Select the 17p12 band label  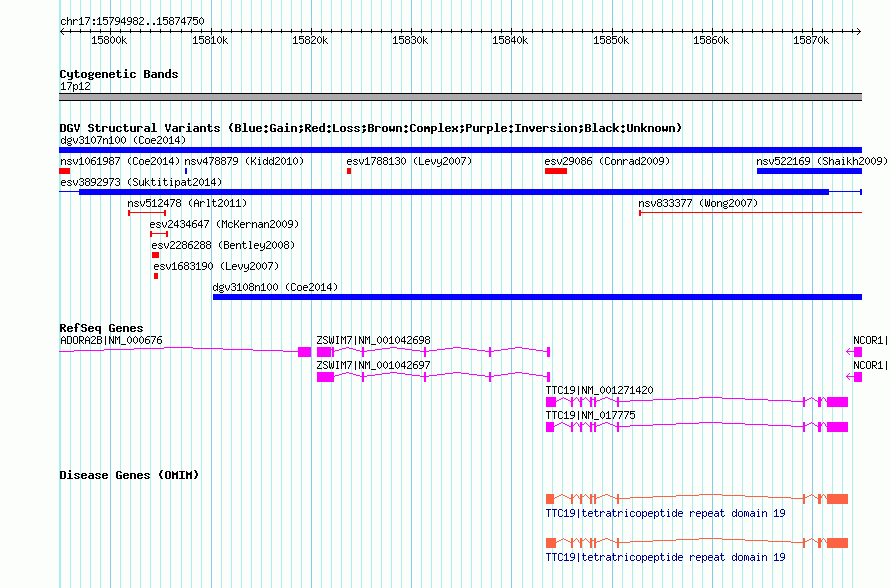point(75,86)
